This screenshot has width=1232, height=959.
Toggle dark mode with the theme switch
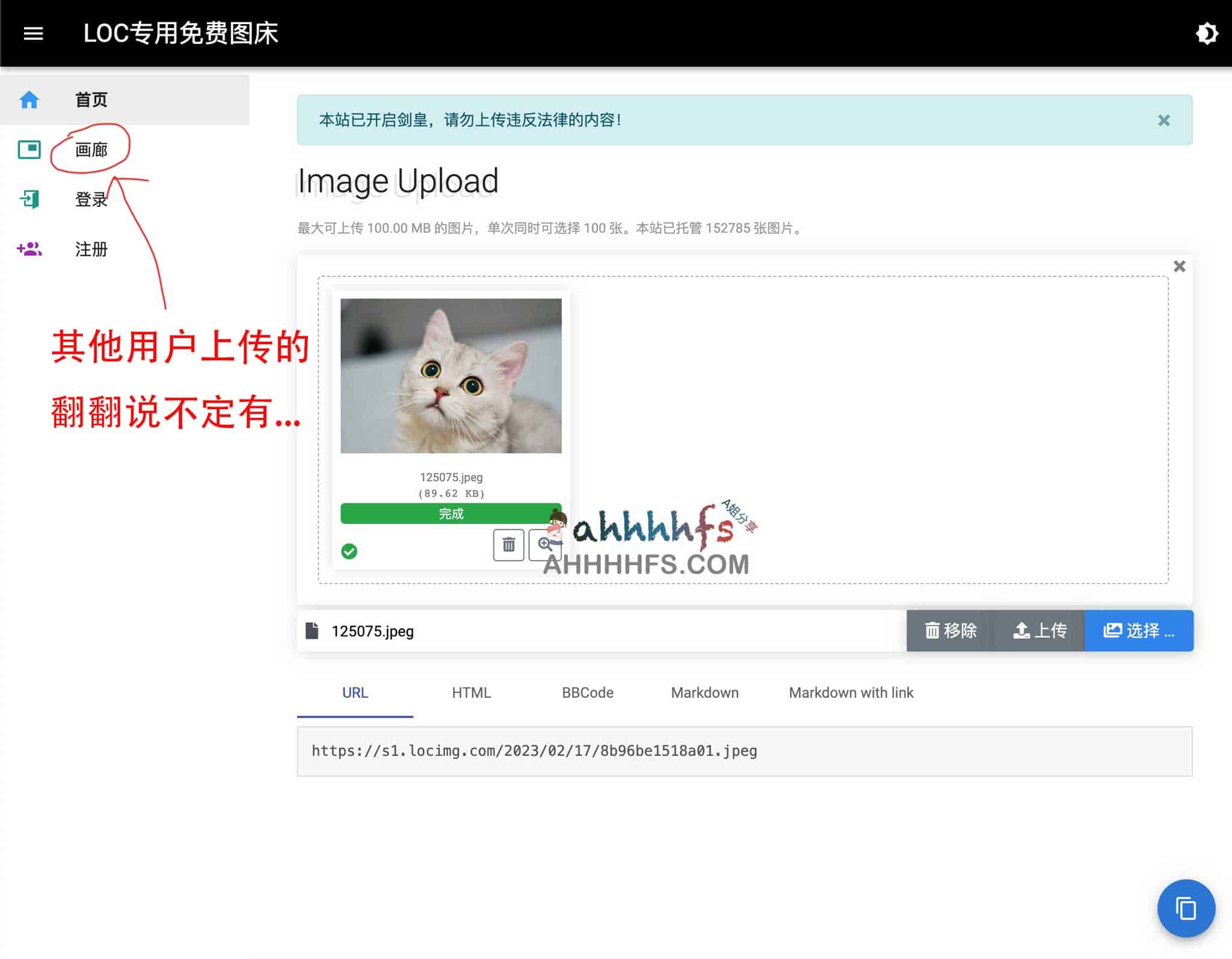click(1206, 33)
